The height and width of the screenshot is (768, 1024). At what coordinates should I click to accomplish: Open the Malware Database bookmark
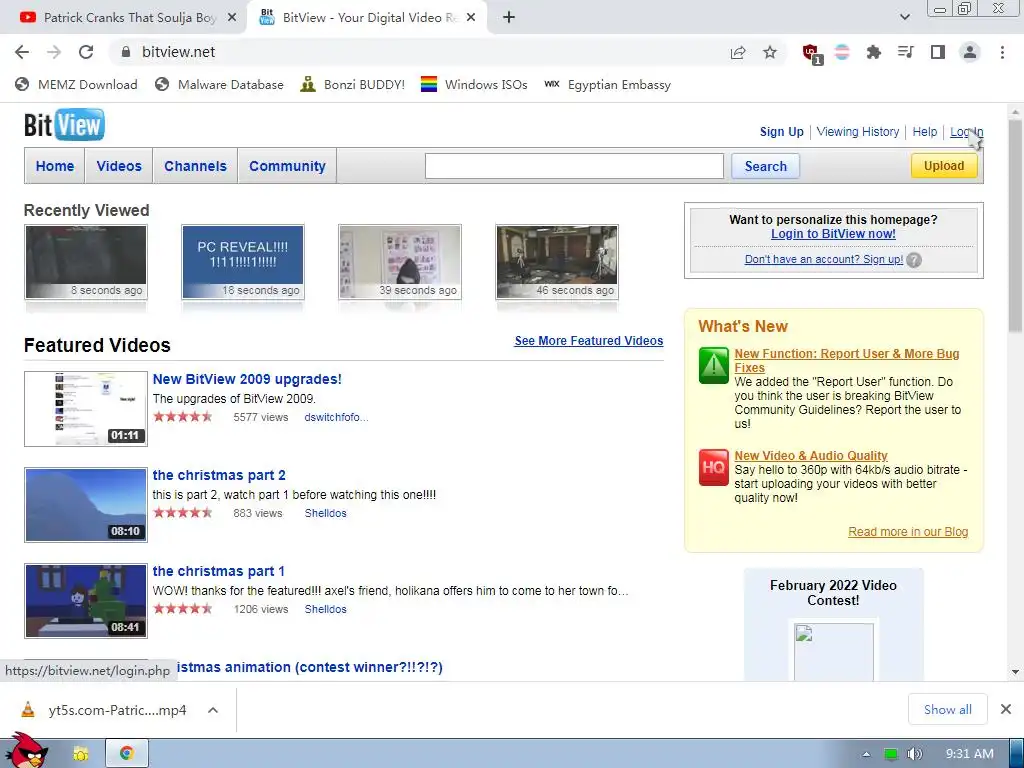pyautogui.click(x=219, y=85)
